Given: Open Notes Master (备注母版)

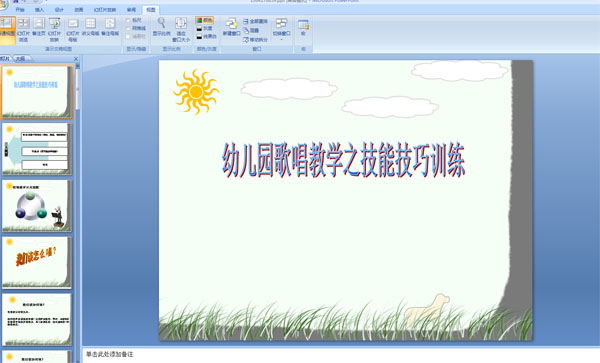Looking at the screenshot, I should tap(110, 28).
